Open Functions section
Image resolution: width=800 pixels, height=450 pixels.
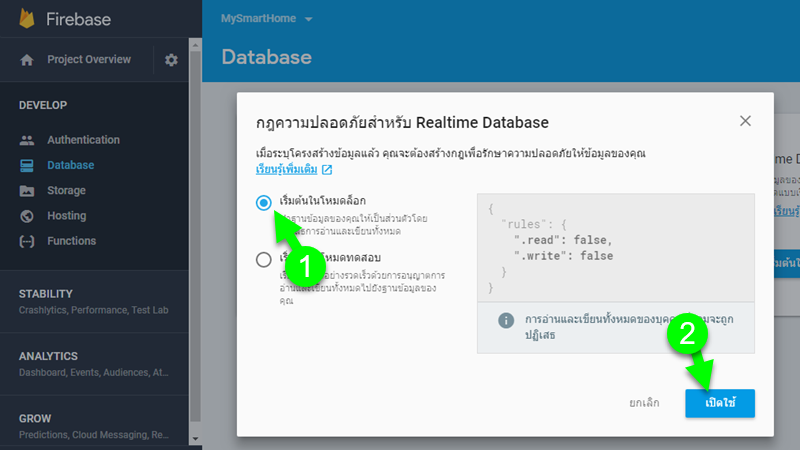coord(71,241)
